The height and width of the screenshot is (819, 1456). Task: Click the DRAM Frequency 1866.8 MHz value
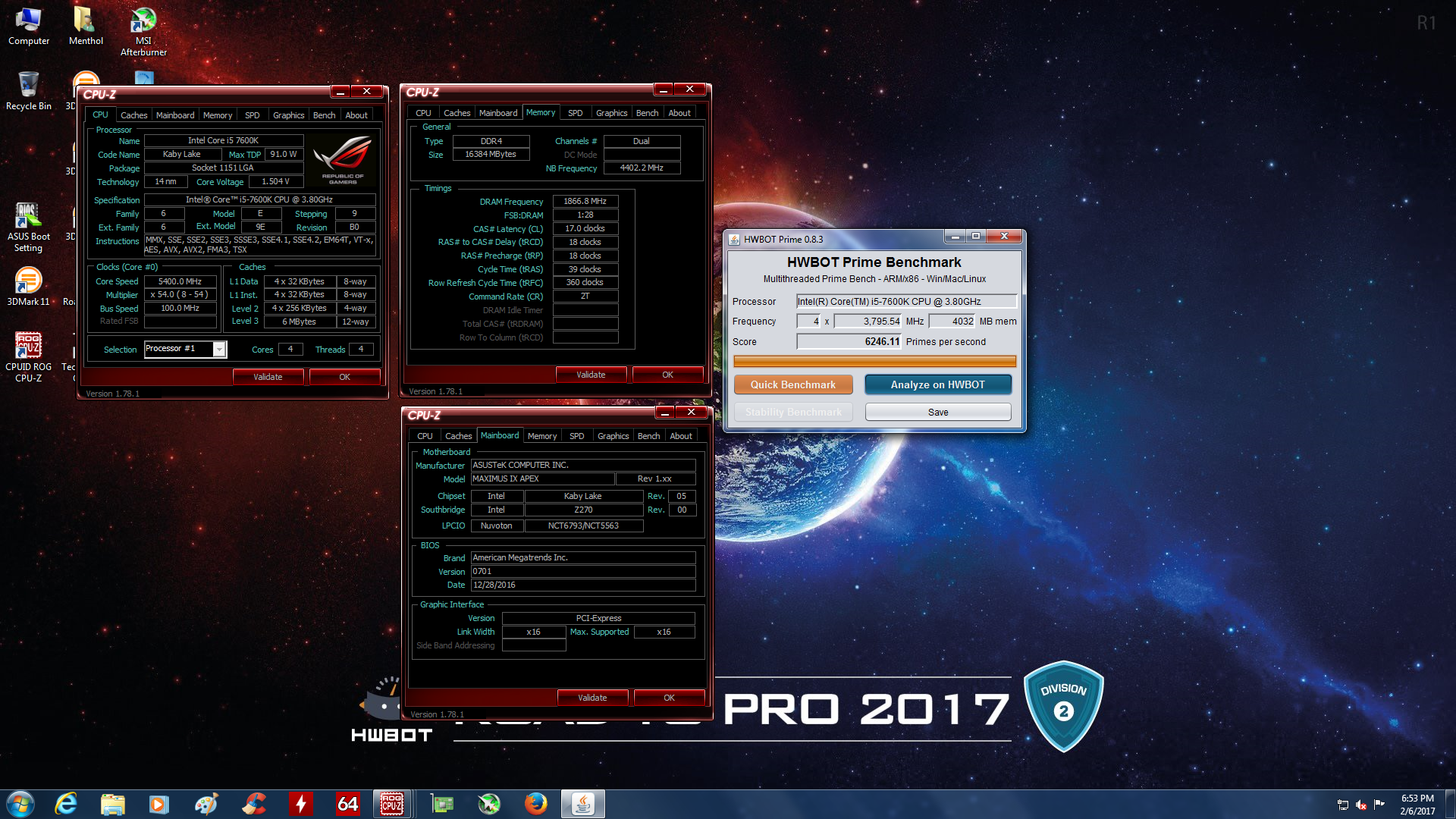pos(585,201)
